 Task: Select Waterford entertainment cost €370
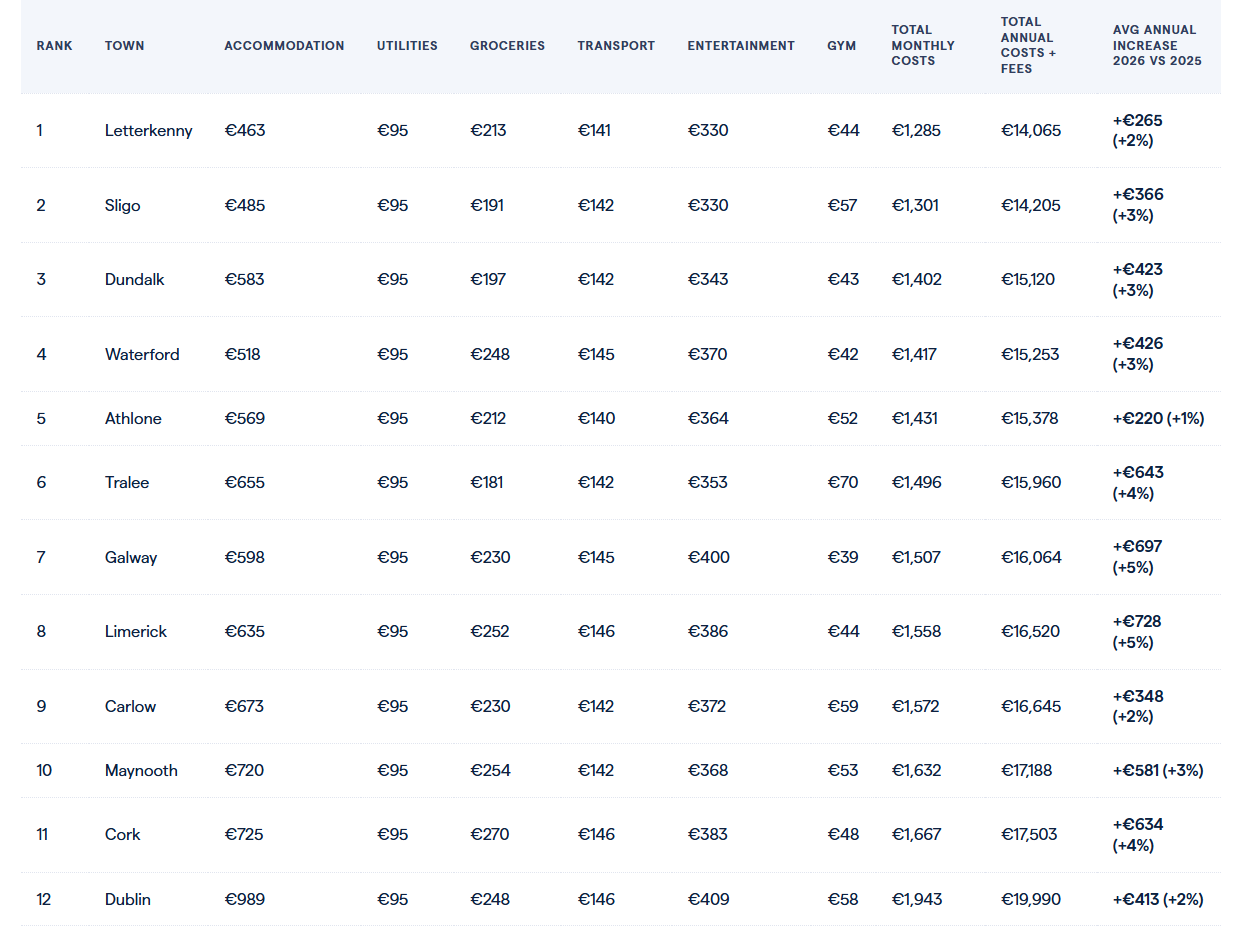(707, 354)
